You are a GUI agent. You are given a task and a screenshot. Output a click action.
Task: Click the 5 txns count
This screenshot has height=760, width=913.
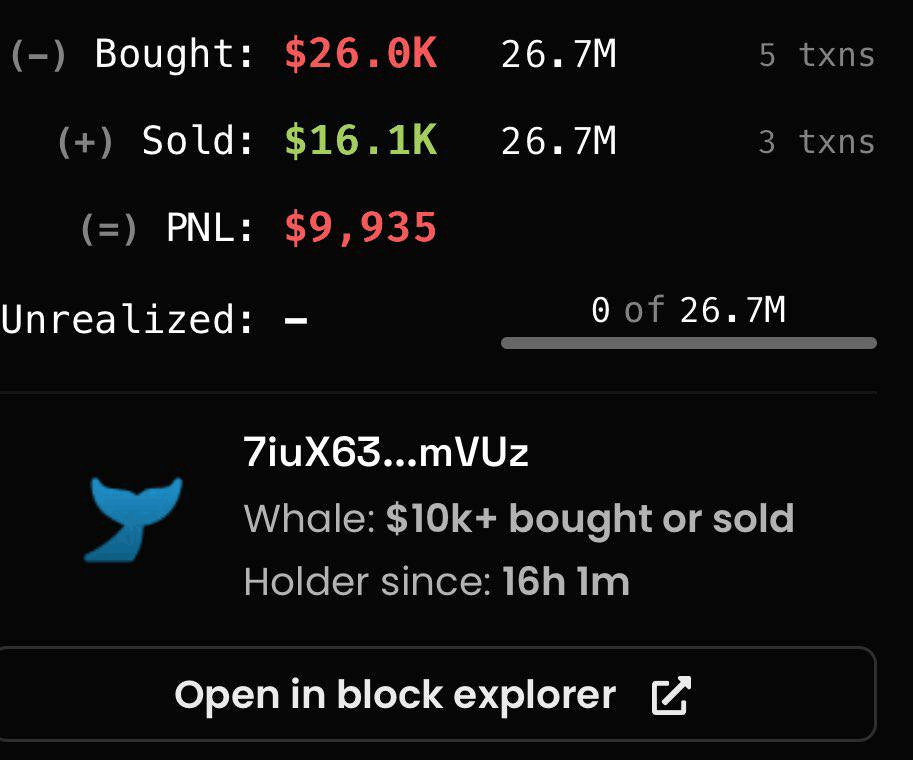817,55
